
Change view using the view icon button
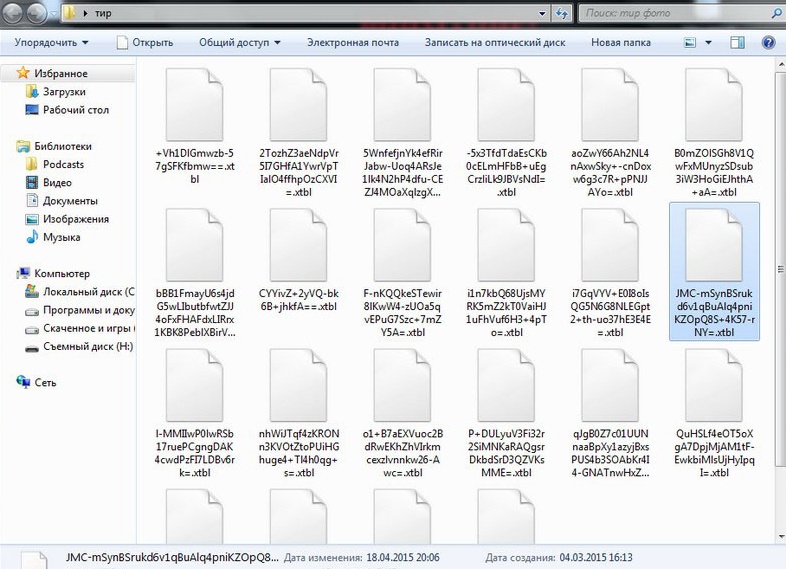point(690,43)
